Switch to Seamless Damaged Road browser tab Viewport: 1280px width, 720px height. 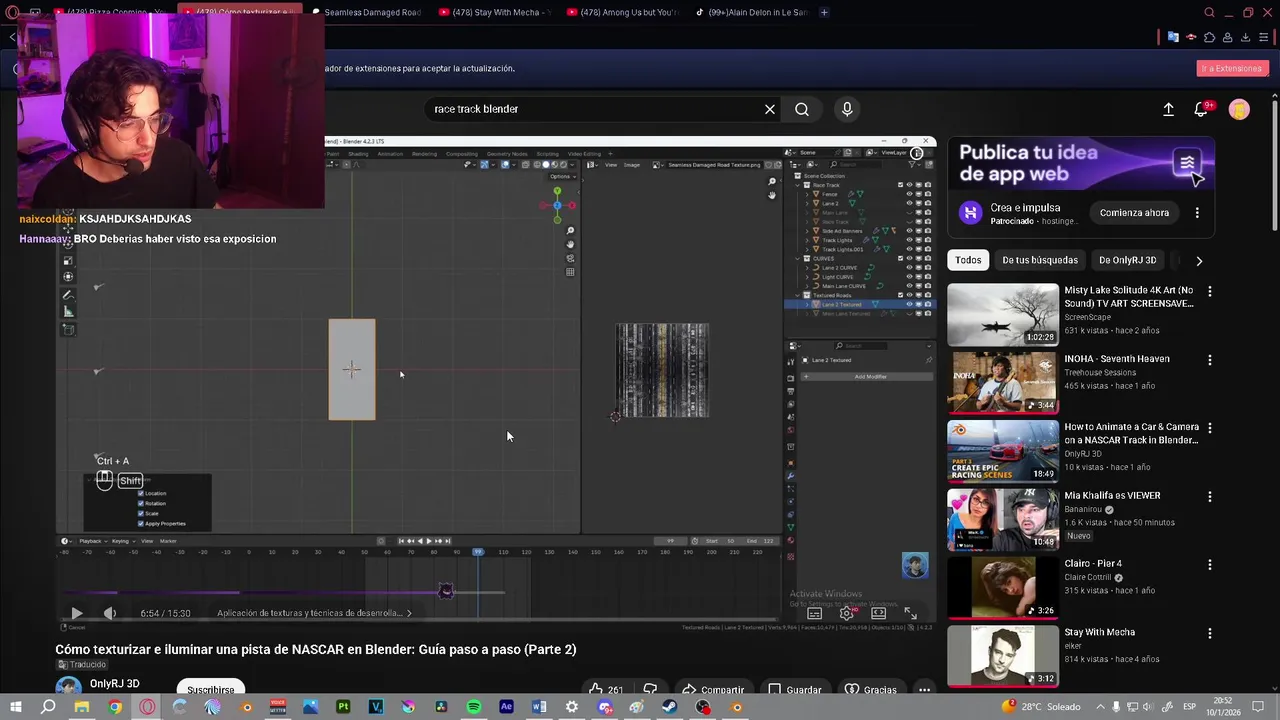pos(370,12)
